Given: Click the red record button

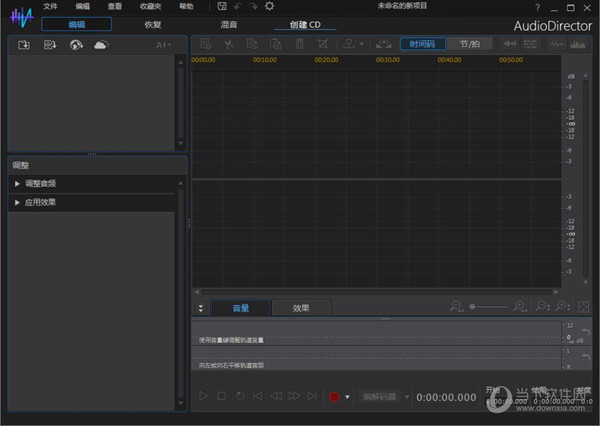Looking at the screenshot, I should (334, 397).
